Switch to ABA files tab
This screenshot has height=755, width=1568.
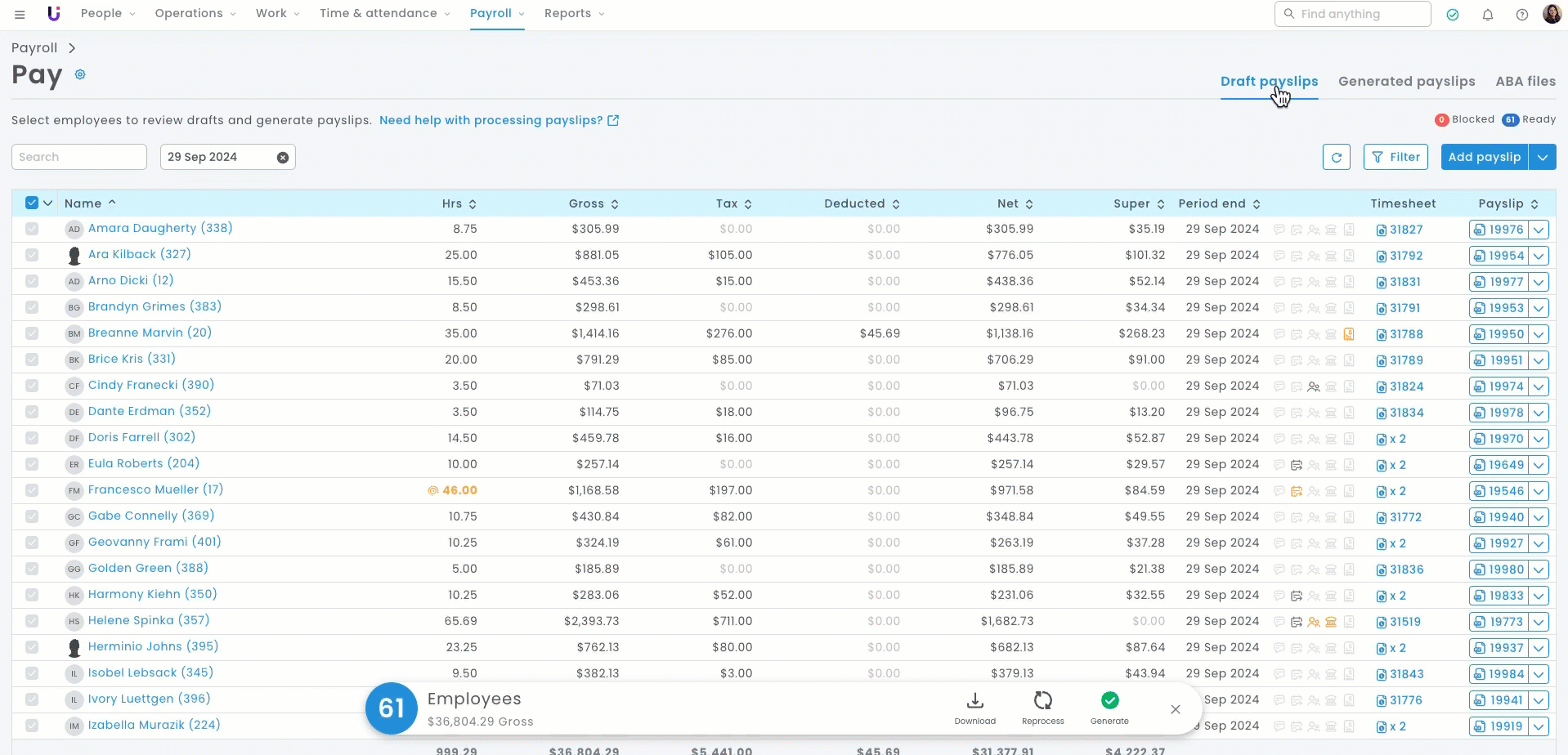point(1525,82)
